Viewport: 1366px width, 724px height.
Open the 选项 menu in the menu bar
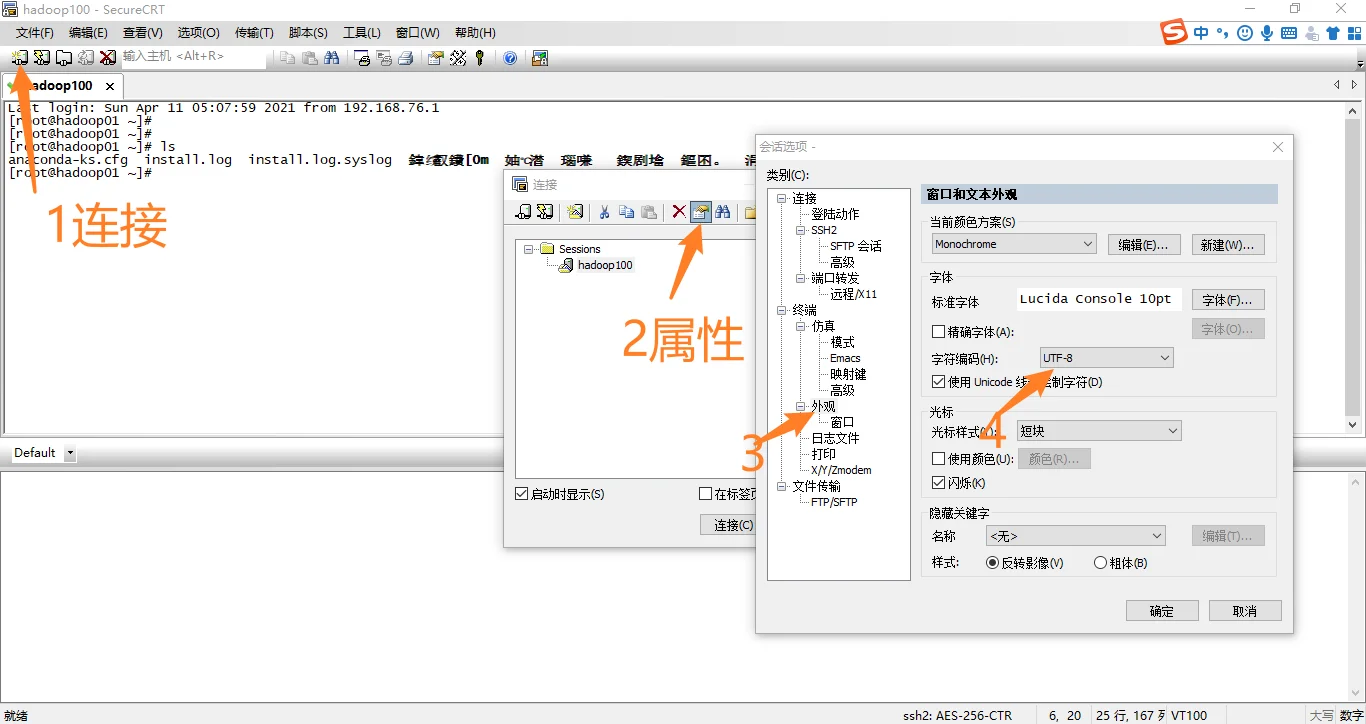(197, 32)
